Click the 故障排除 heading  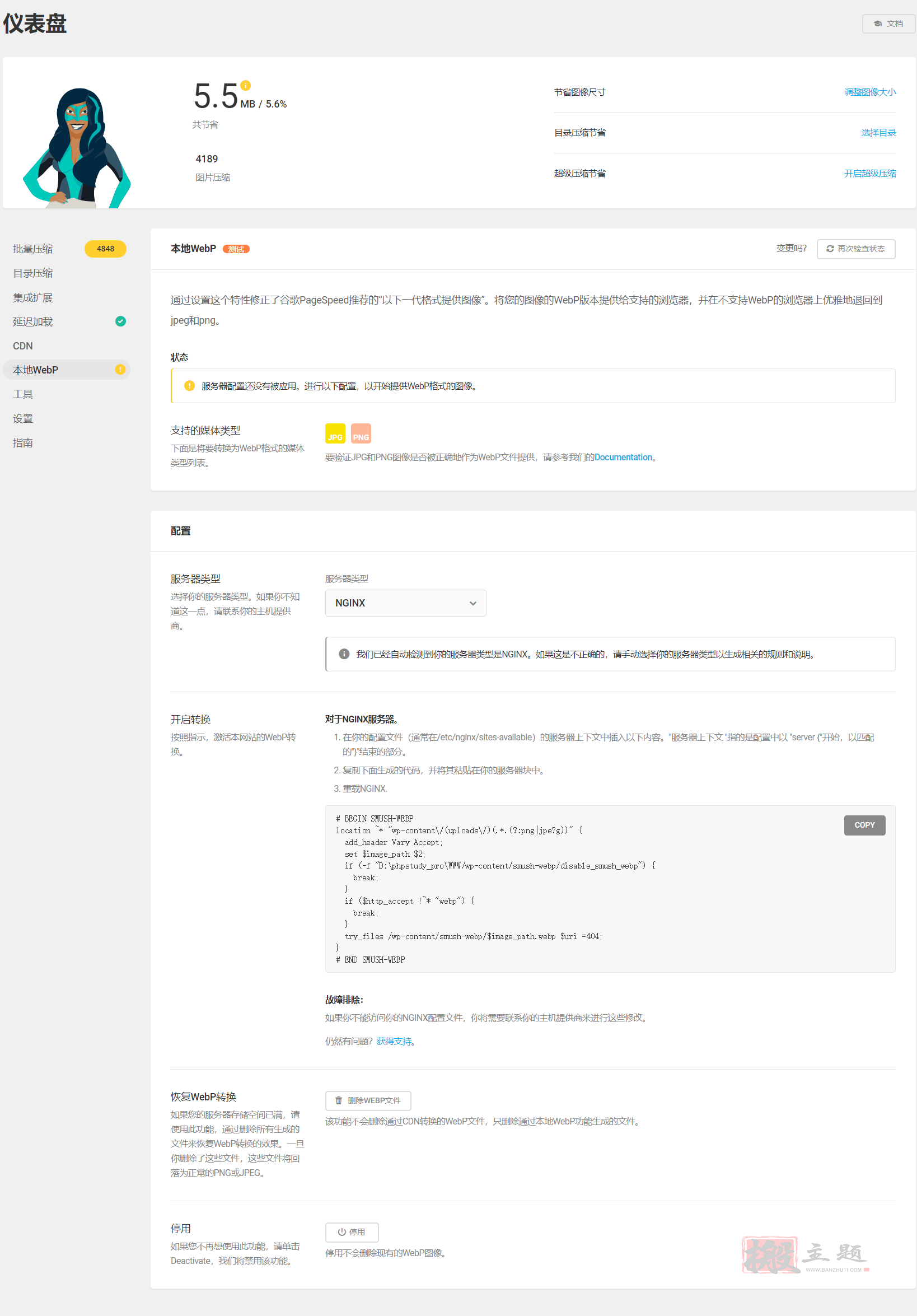click(x=344, y=1000)
